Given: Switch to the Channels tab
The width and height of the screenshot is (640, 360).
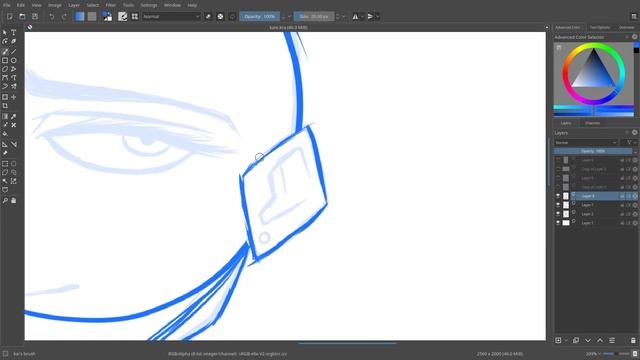Looking at the screenshot, I should pos(592,123).
